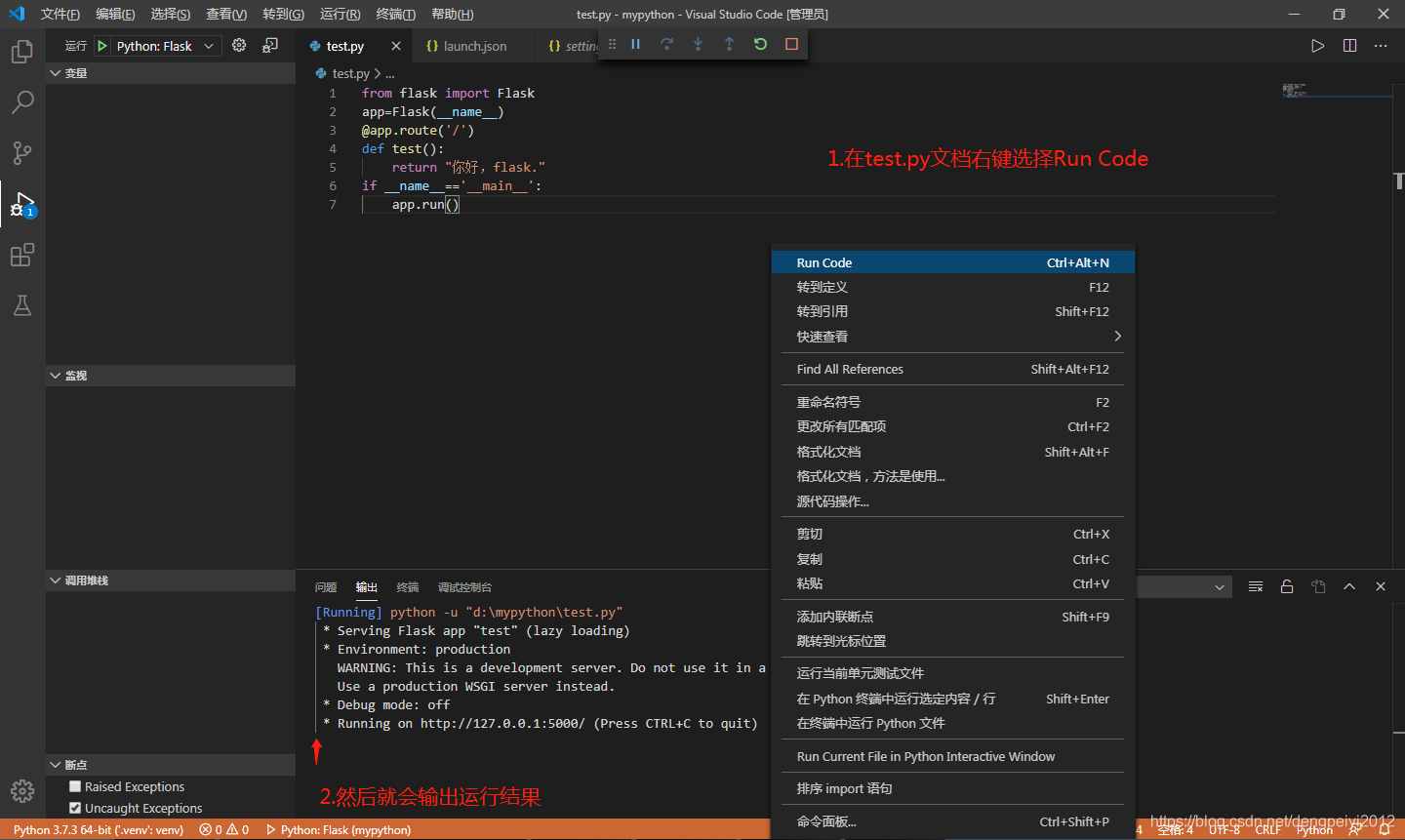The width and height of the screenshot is (1405, 840).
Task: Open editor More Actions ellipsis
Action: [x=1381, y=46]
